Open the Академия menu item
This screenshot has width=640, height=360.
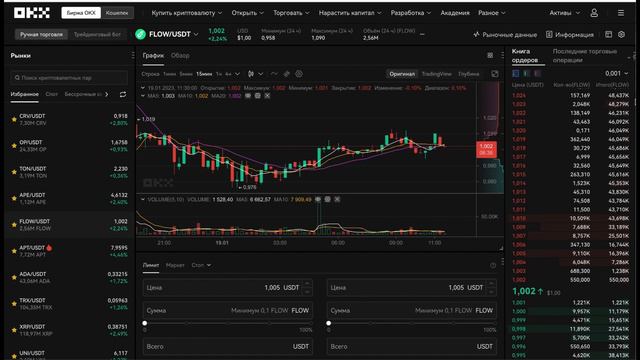click(455, 13)
